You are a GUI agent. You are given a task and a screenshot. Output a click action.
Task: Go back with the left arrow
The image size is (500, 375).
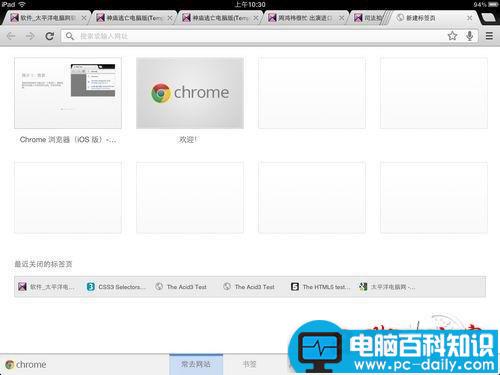click(x=11, y=36)
